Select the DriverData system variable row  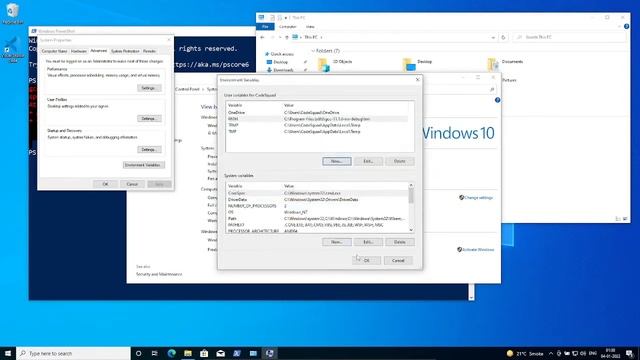(317, 200)
